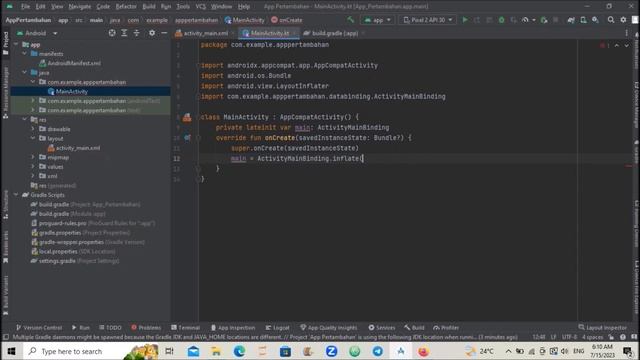Open Resource Manager side tool window
640x360 pixels.
pos(5,93)
